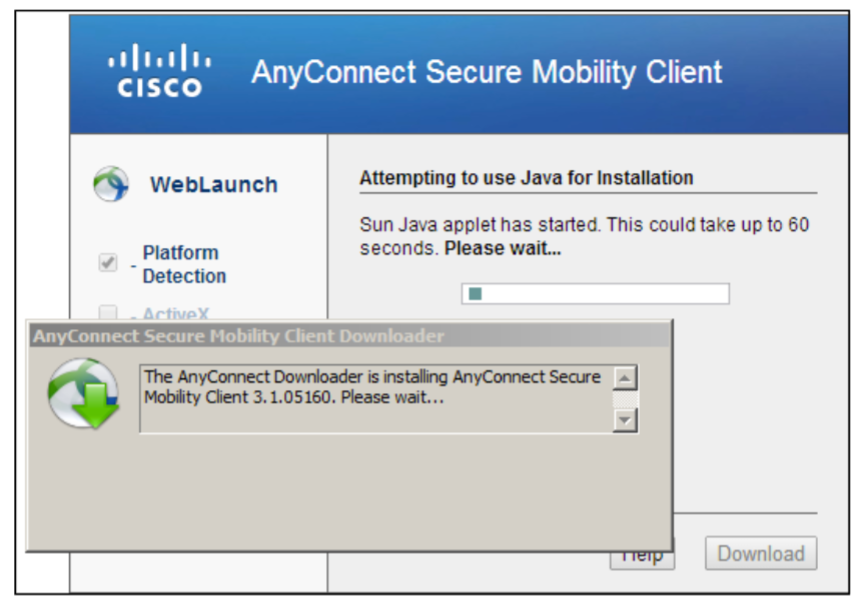
Task: Select the ActiveX step label
Action: [x=176, y=313]
